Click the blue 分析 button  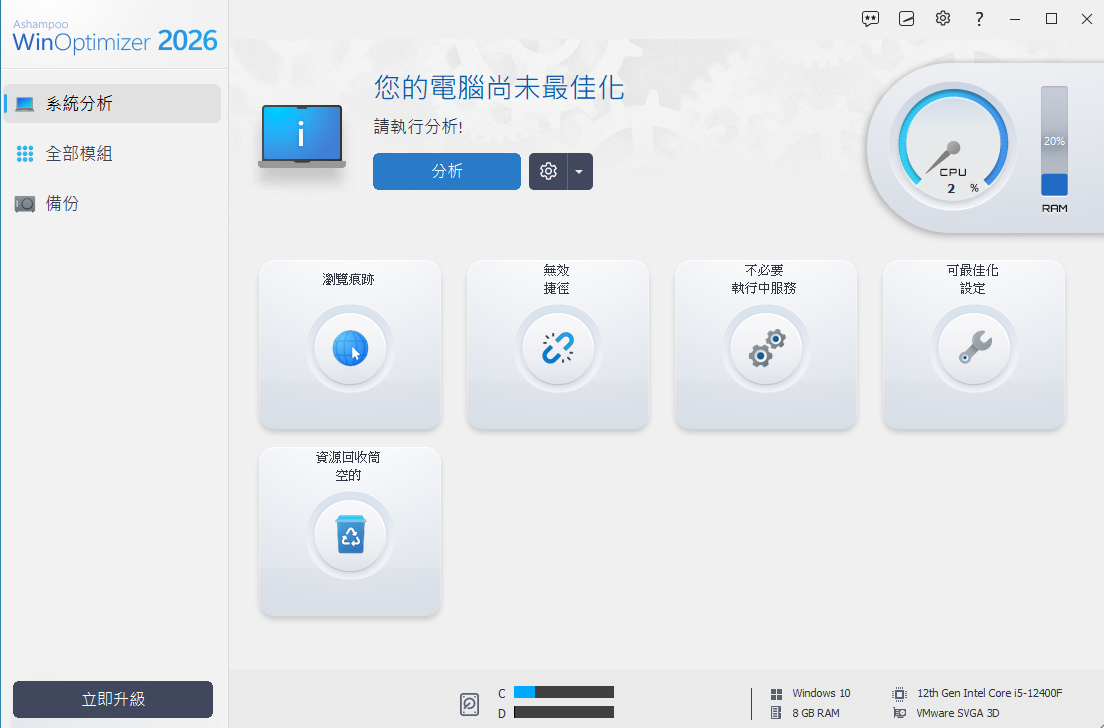click(446, 171)
